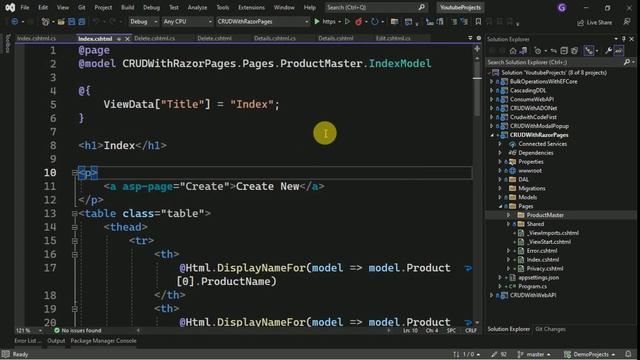Open the feedback icon beside Live Share
Viewport: 640px width, 360px height.
tap(627, 22)
